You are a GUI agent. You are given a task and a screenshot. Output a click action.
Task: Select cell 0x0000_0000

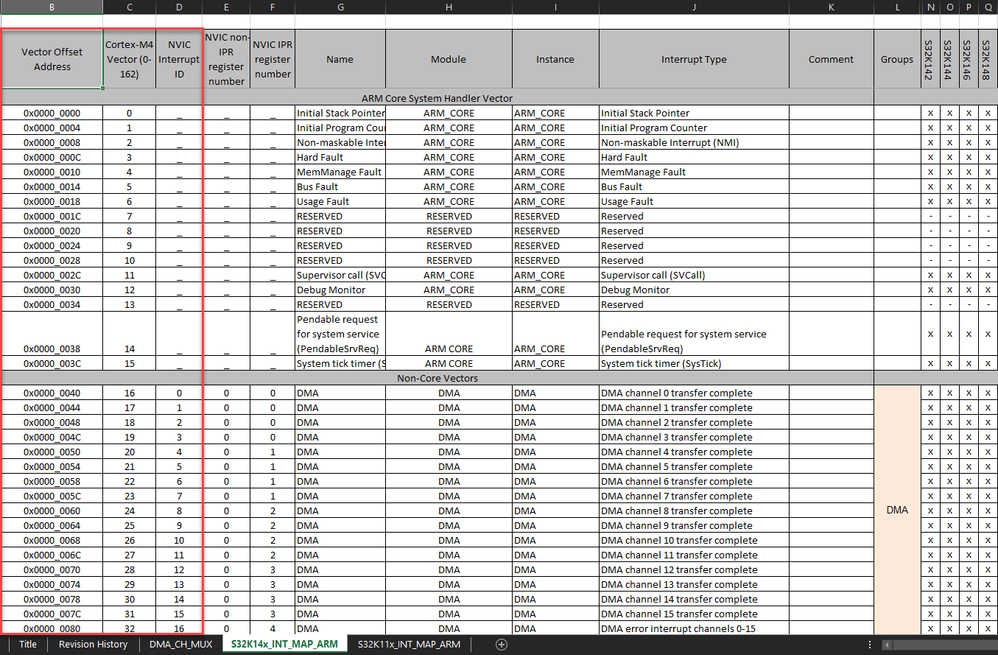point(52,113)
